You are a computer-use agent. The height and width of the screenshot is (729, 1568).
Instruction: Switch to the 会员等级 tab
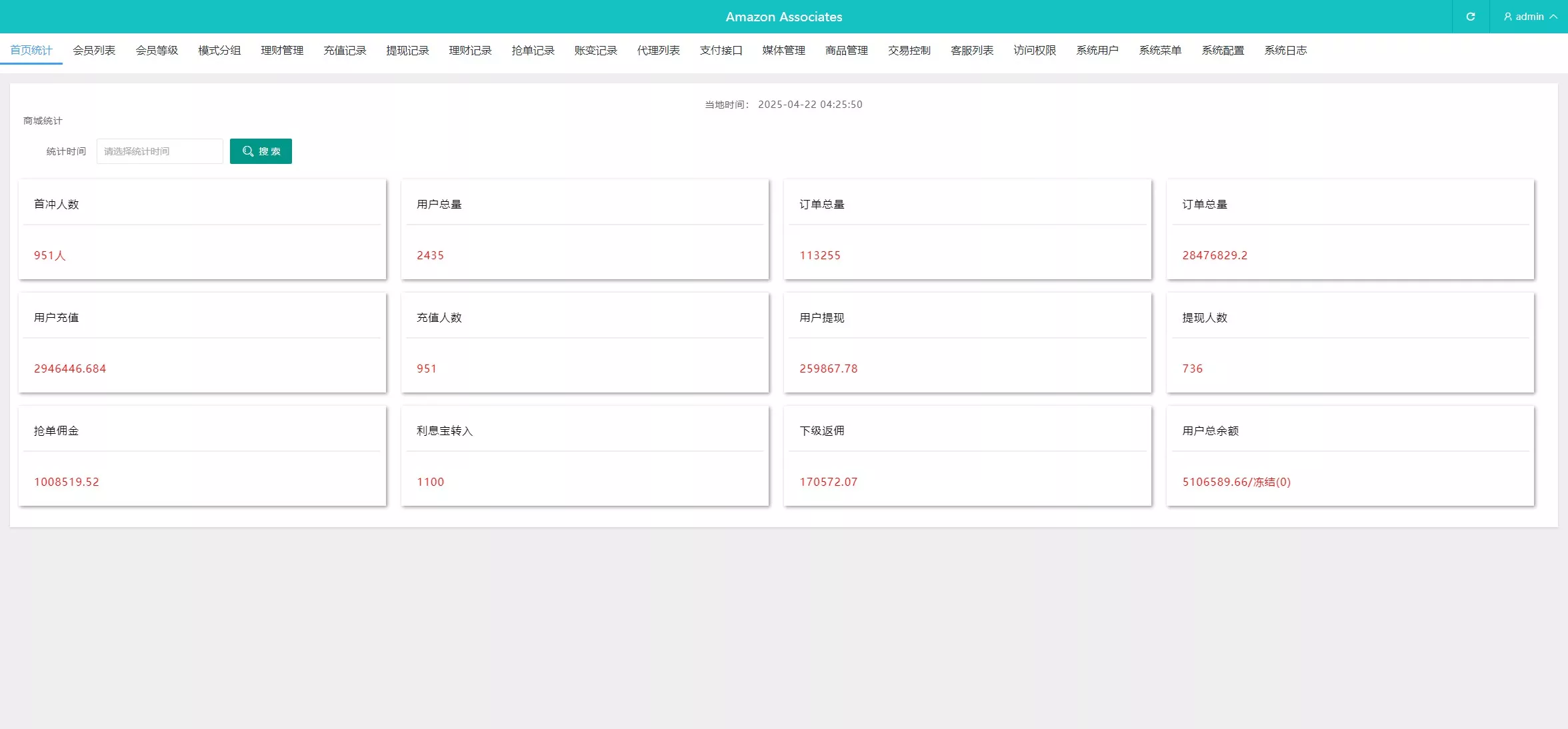click(157, 51)
